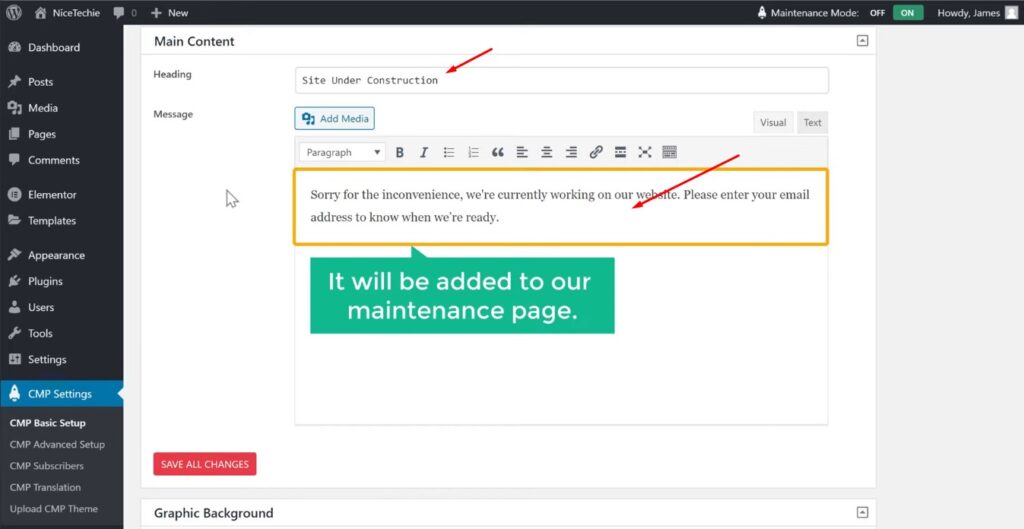Click the Plugins plug icon

tap(14, 281)
